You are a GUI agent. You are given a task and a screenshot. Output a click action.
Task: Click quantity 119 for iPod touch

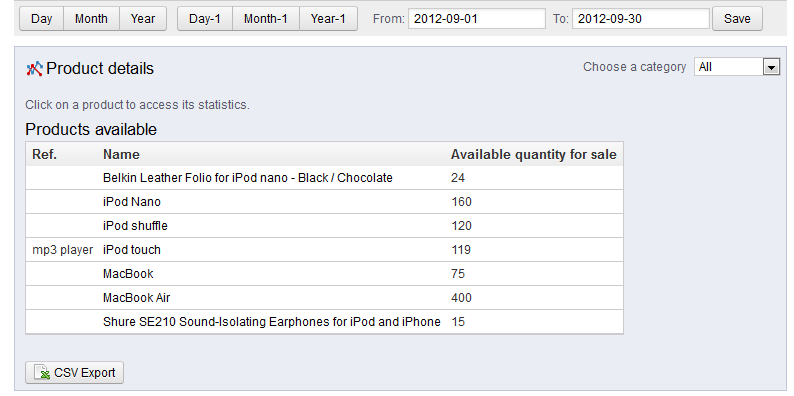pos(461,250)
